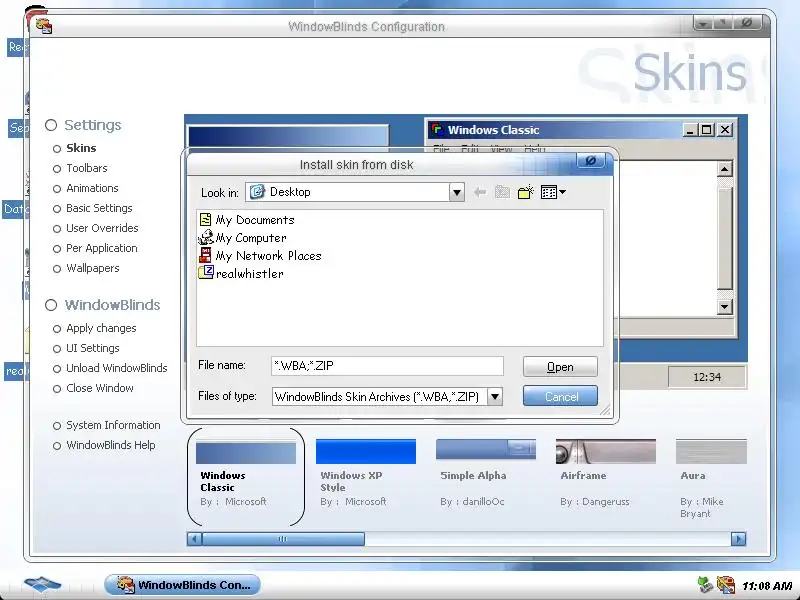Click the WindowBlinds Configuration title bar icon
This screenshot has height=600, width=800.
pyautogui.click(x=44, y=26)
